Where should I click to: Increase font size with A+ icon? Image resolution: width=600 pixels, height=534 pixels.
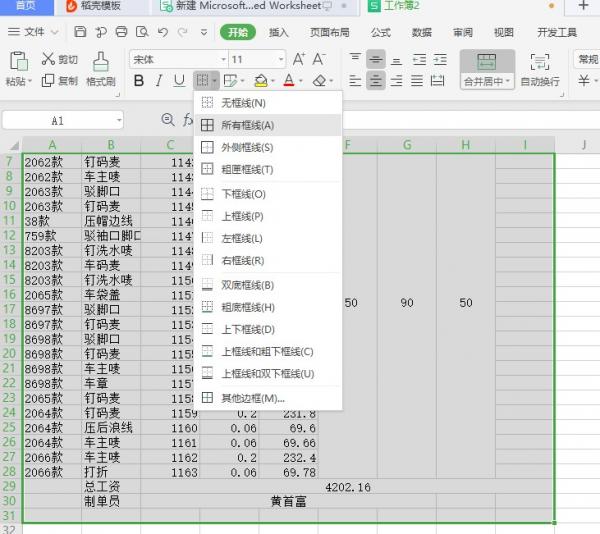[299, 59]
